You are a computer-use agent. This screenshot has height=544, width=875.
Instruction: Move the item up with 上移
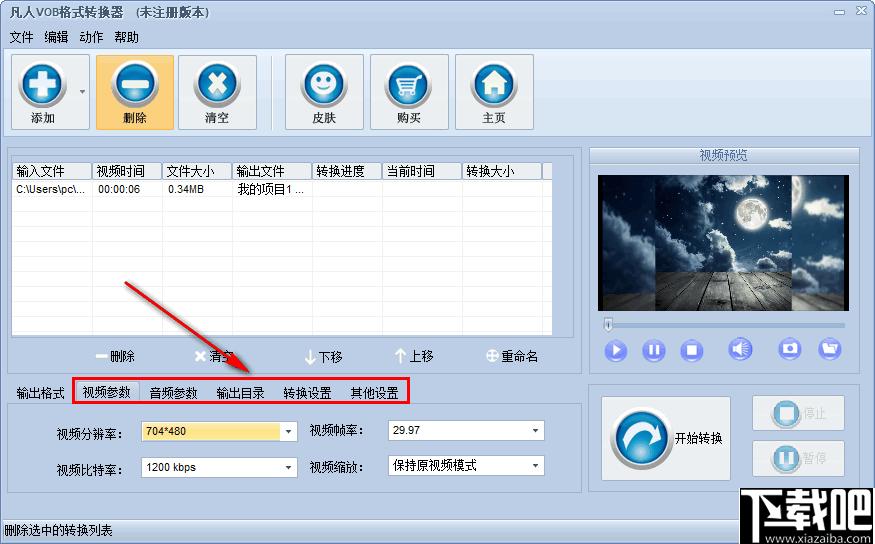(414, 356)
